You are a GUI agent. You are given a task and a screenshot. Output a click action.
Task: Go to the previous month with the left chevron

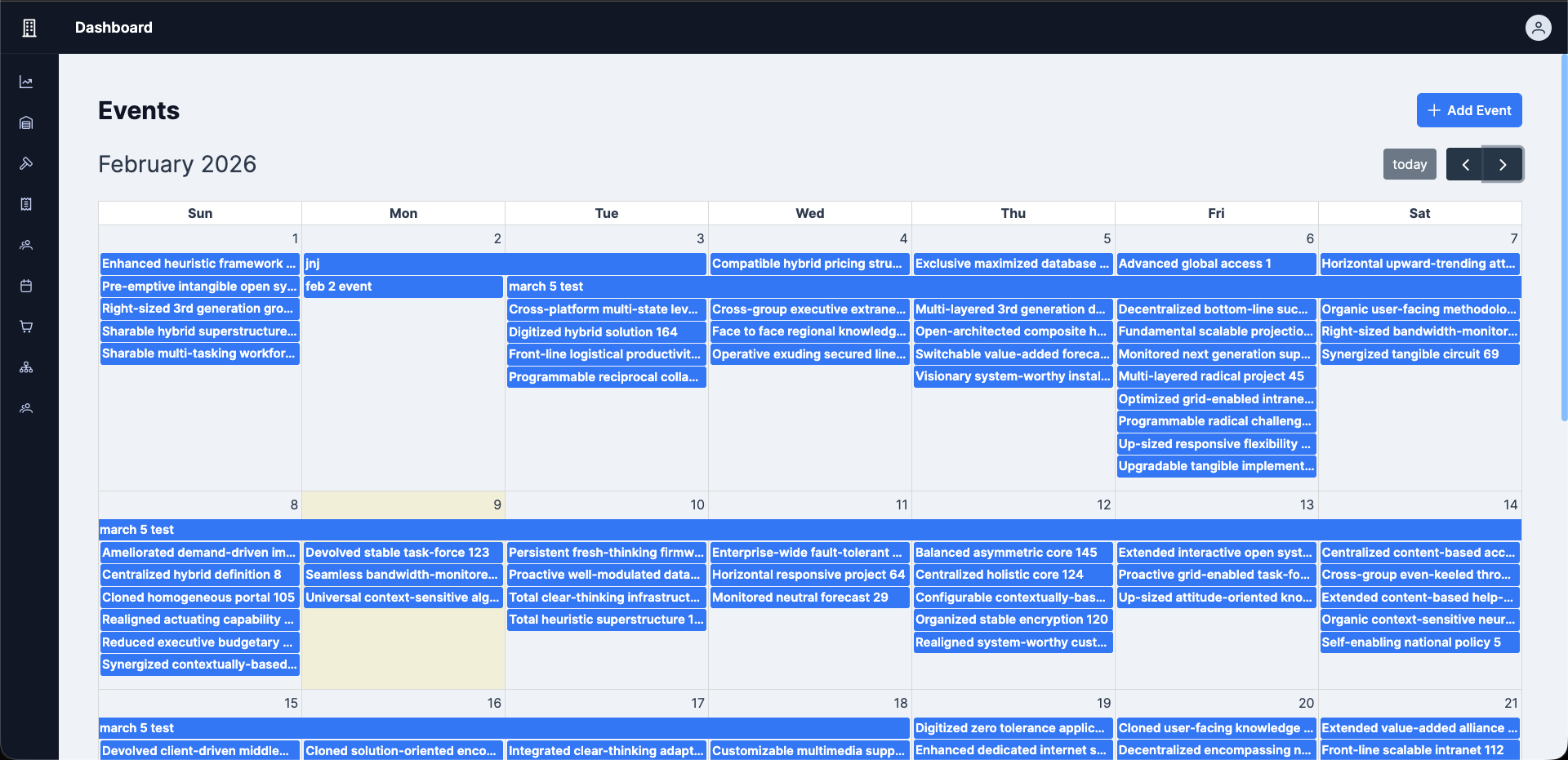[x=1466, y=164]
